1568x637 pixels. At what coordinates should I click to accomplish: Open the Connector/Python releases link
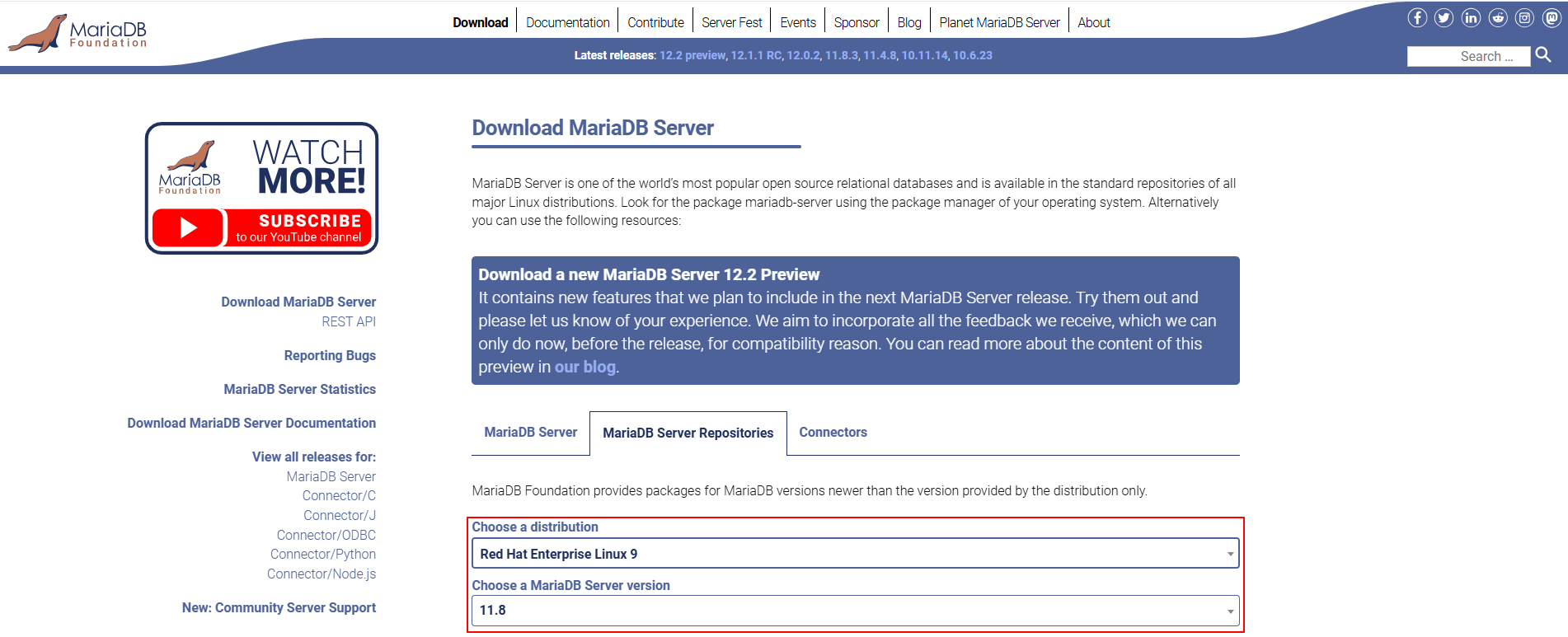[x=322, y=555]
